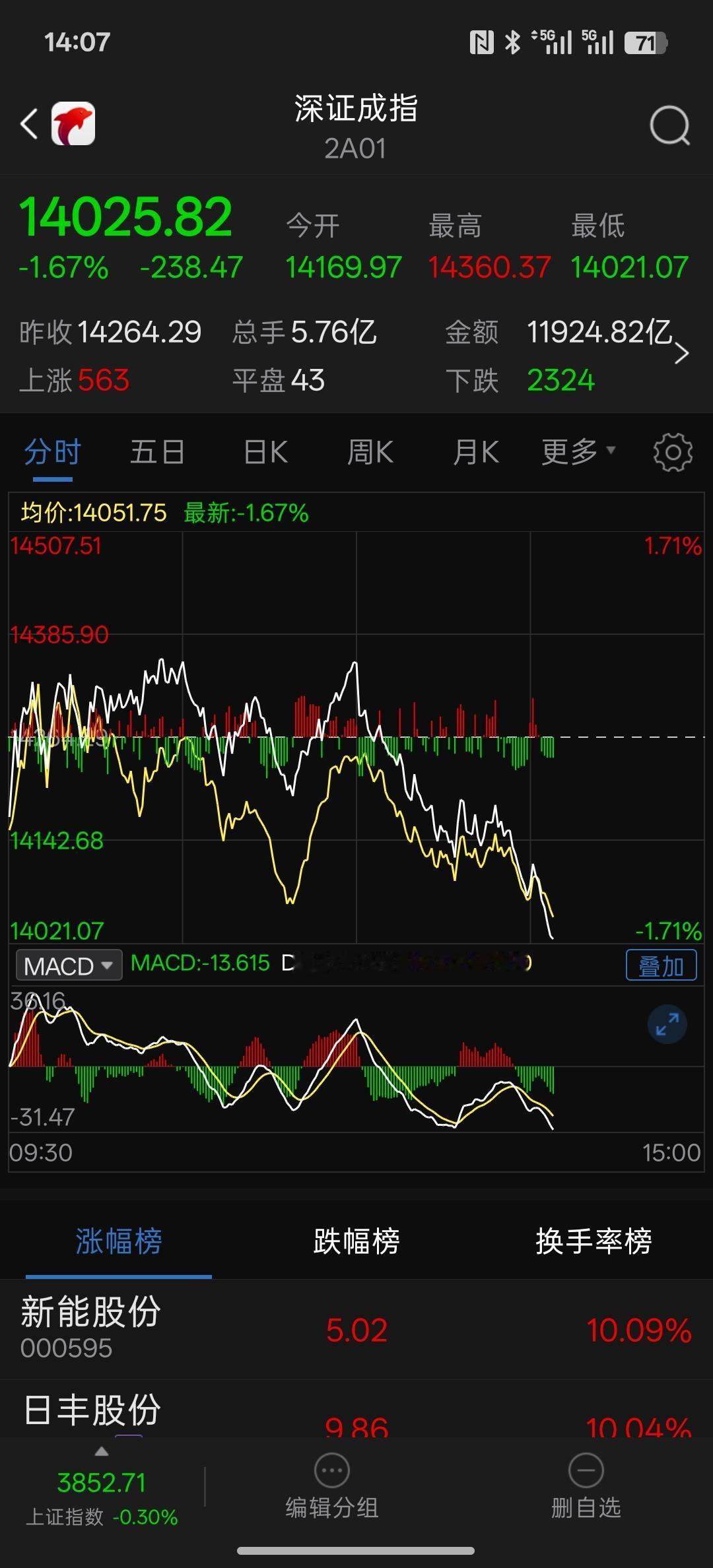Tap the 下跌 2324 count
This screenshot has width=713, height=1568.
pos(560,381)
